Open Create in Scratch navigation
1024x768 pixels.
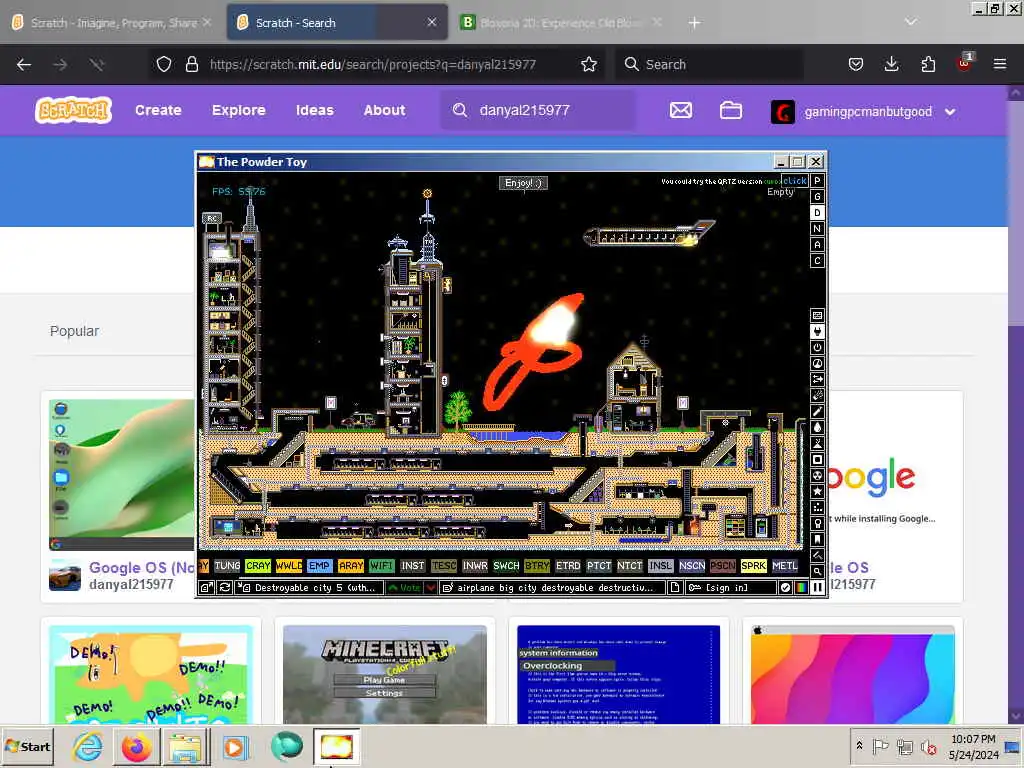tap(158, 110)
